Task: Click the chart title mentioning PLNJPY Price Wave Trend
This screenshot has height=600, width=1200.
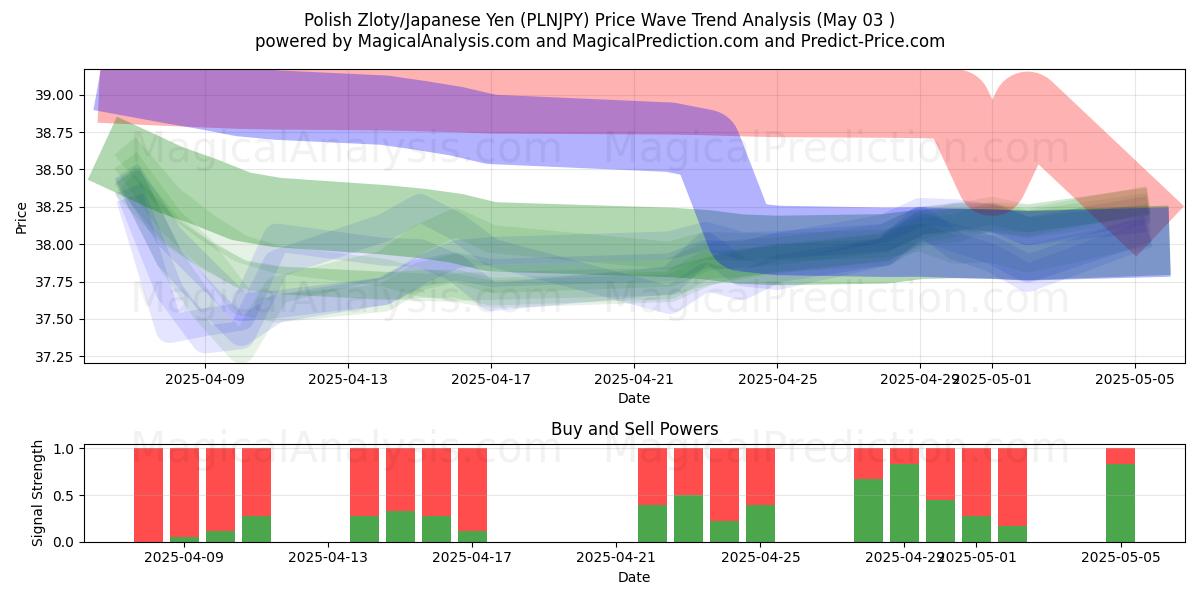Action: coord(600,20)
